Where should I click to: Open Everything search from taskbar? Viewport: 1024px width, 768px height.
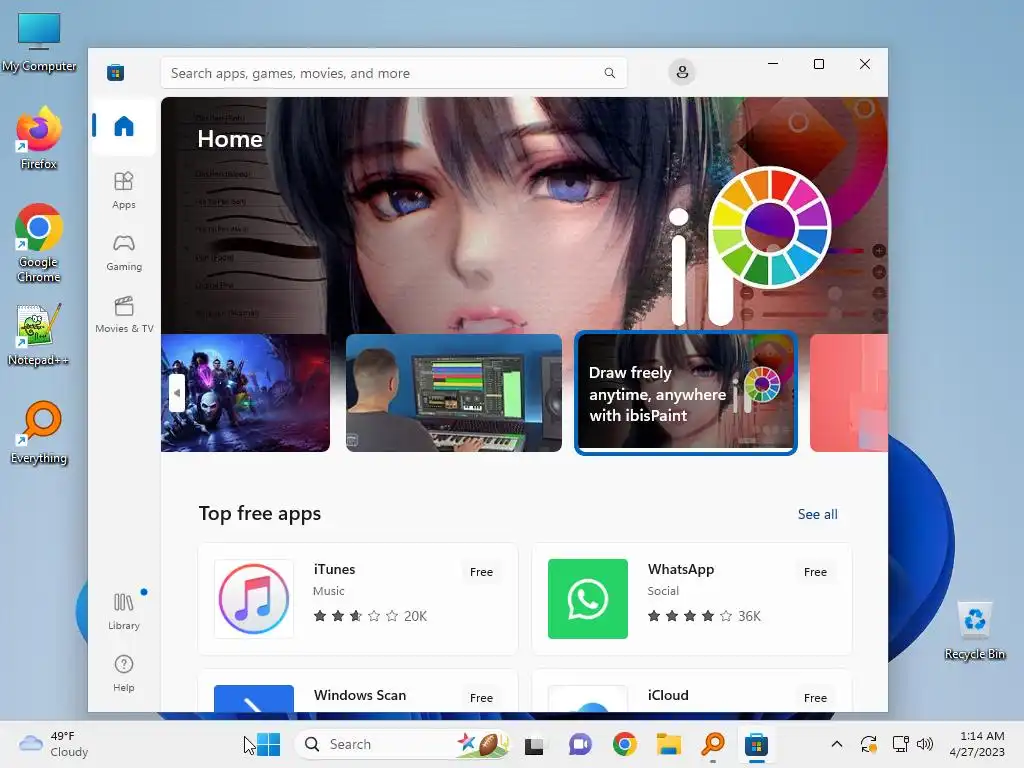point(713,745)
